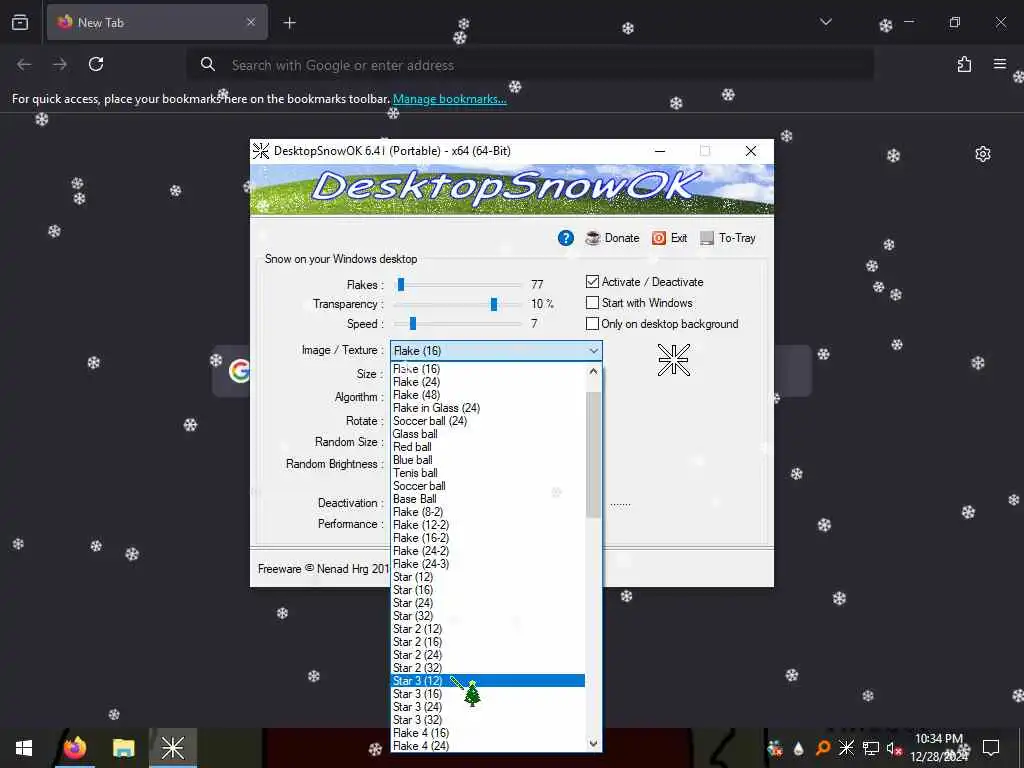This screenshot has height=768, width=1024.
Task: Open Firefox extensions puzzle icon
Action: (964, 64)
